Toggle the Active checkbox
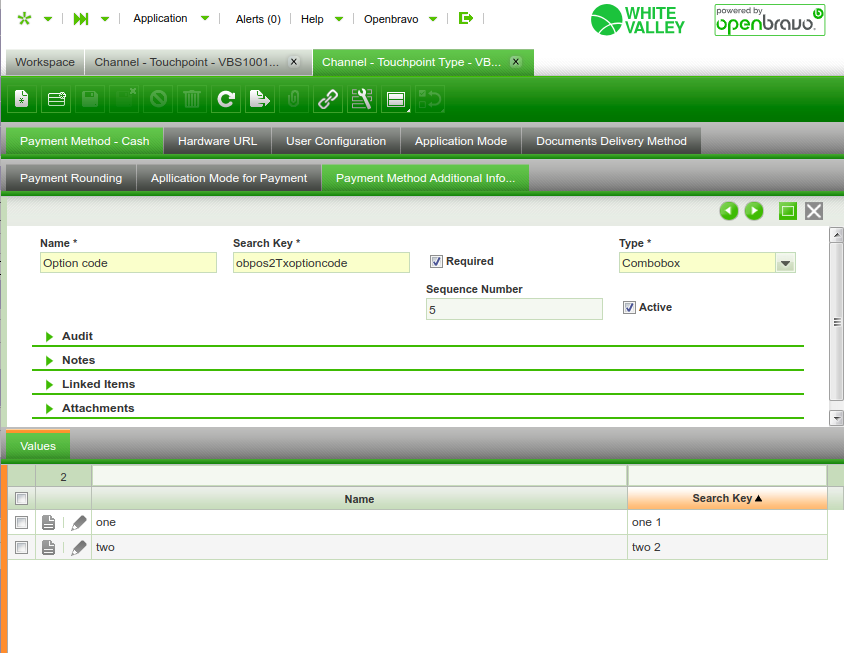 (x=629, y=307)
